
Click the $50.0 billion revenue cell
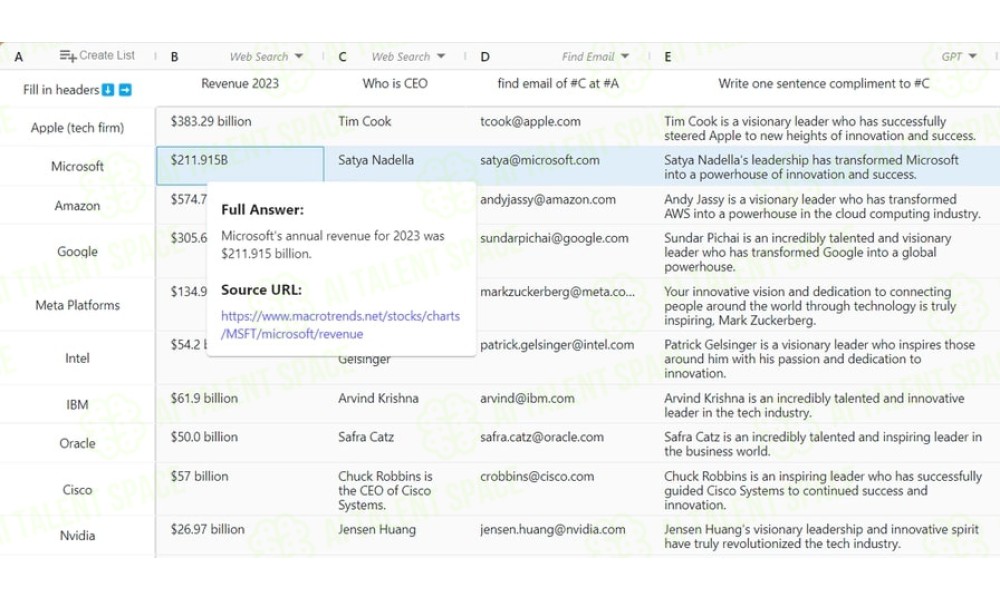click(x=240, y=443)
